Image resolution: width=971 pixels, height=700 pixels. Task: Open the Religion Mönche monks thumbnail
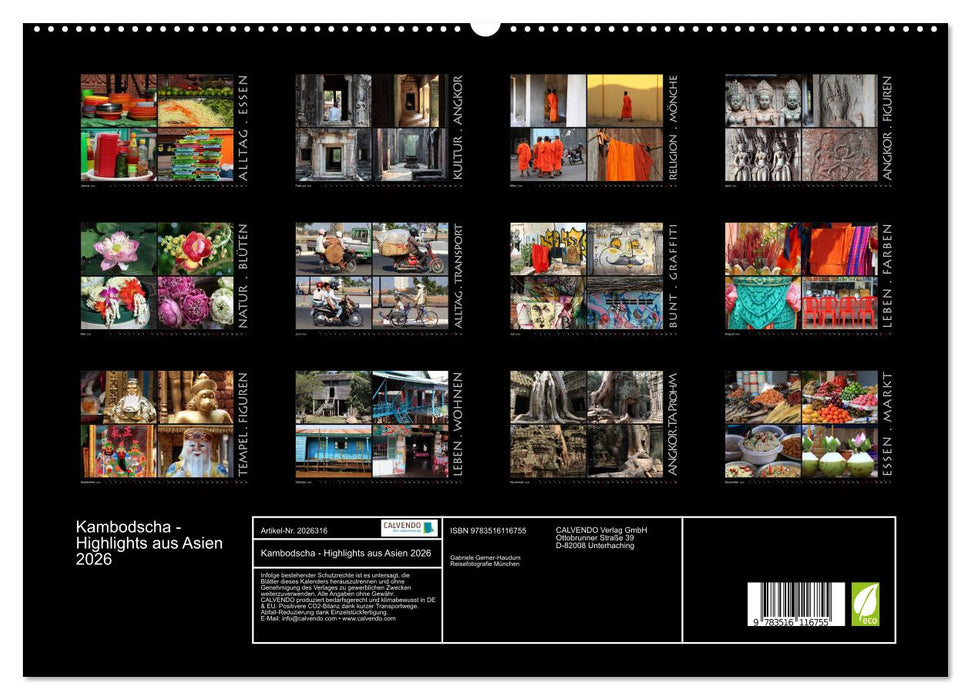[x=586, y=127]
